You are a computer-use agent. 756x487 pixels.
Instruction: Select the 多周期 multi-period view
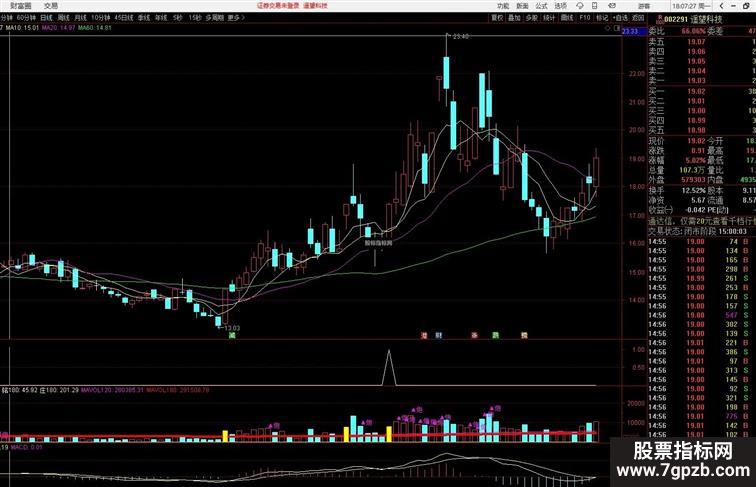coord(215,17)
